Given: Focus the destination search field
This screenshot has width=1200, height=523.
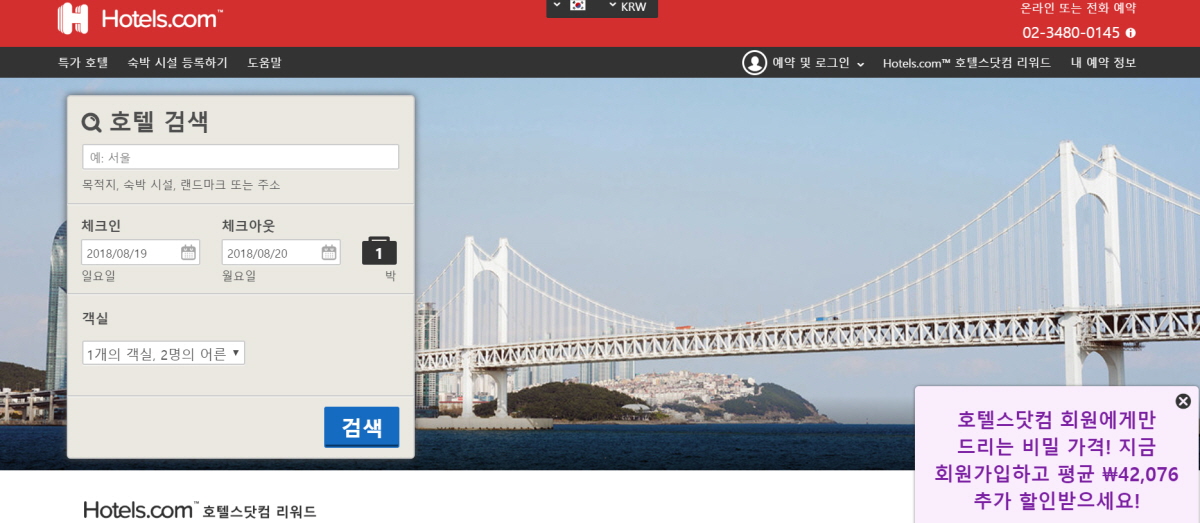Looking at the screenshot, I should tap(240, 157).
